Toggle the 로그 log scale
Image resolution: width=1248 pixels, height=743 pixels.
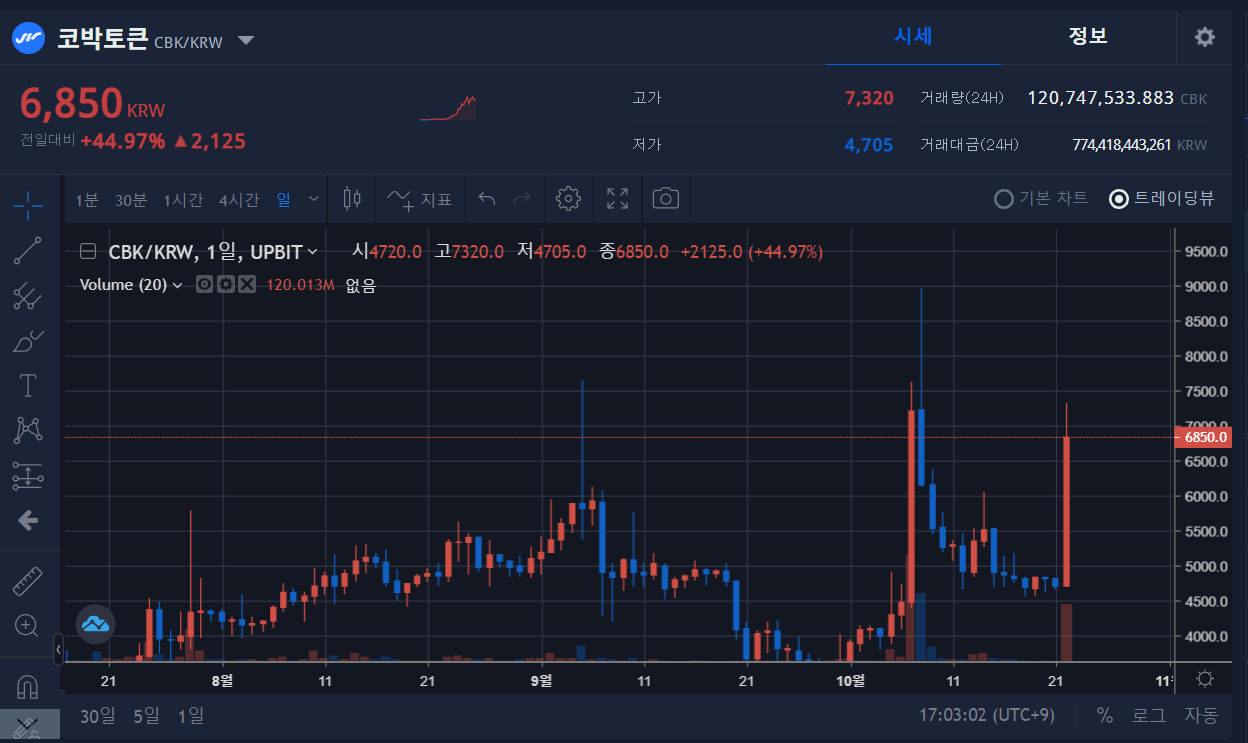pos(1149,716)
